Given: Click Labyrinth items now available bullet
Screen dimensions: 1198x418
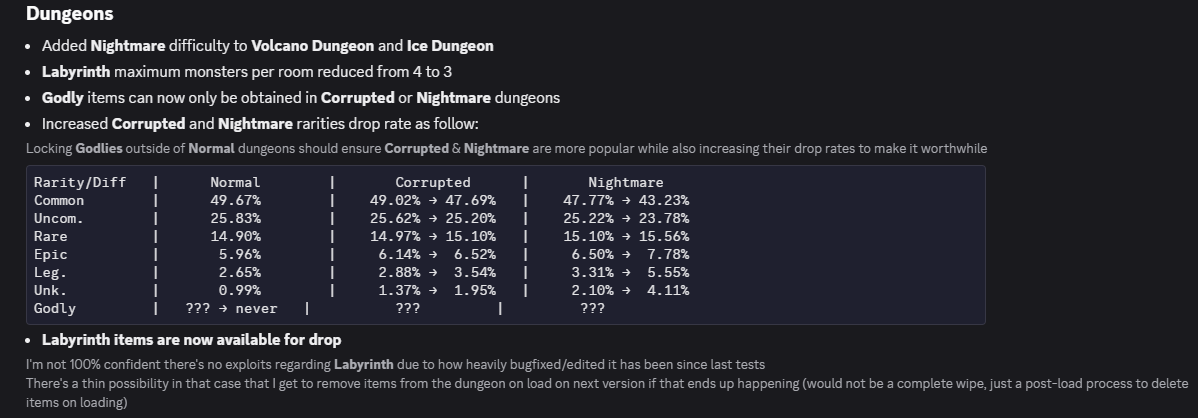Looking at the screenshot, I should (192, 339).
